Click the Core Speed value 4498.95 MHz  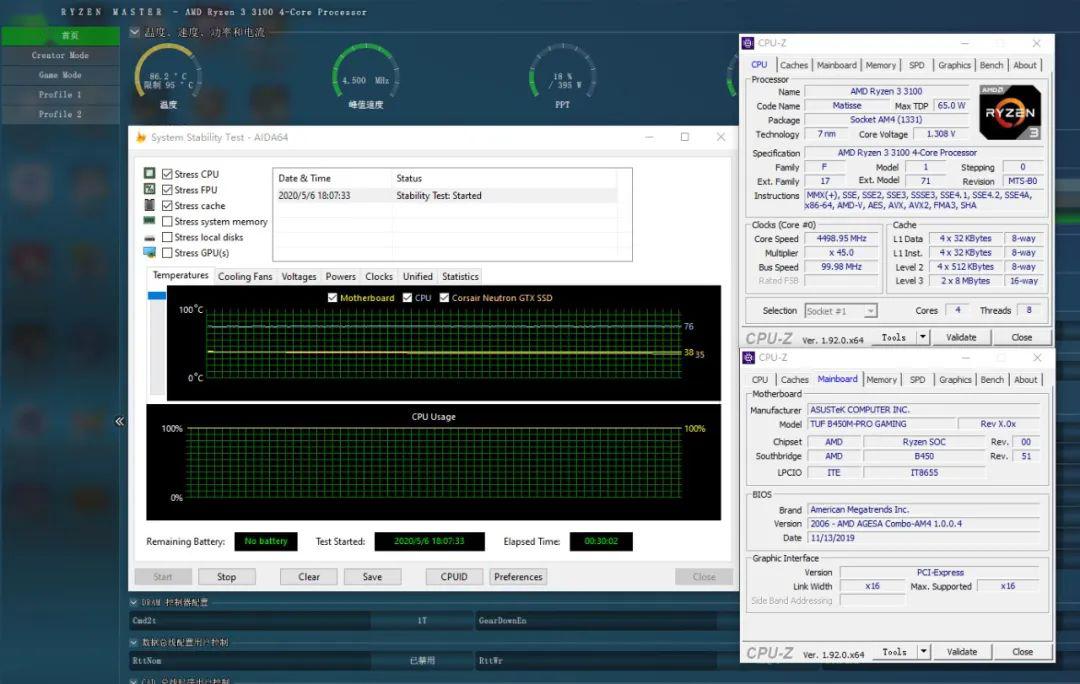click(841, 238)
